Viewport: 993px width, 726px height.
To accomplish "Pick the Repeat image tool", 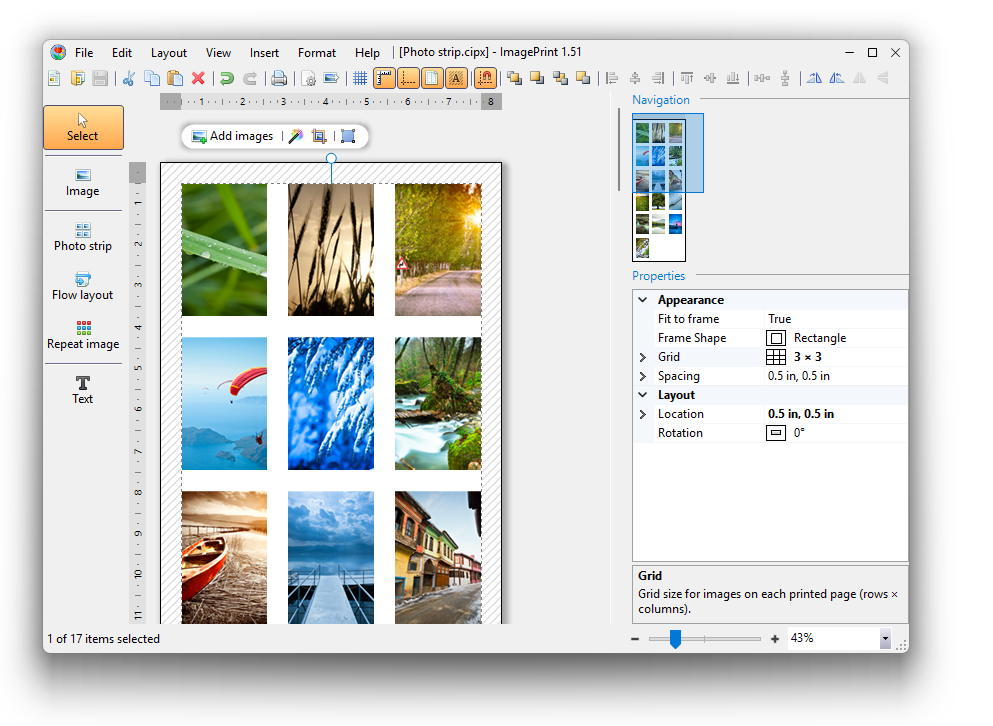I will [83, 335].
